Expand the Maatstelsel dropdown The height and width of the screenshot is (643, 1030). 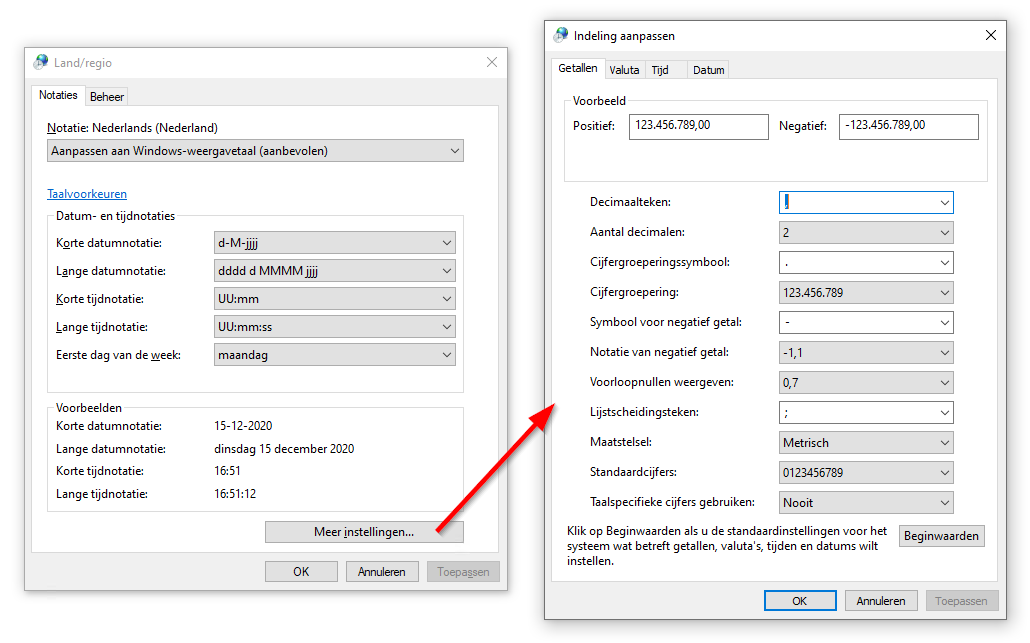pos(866,443)
